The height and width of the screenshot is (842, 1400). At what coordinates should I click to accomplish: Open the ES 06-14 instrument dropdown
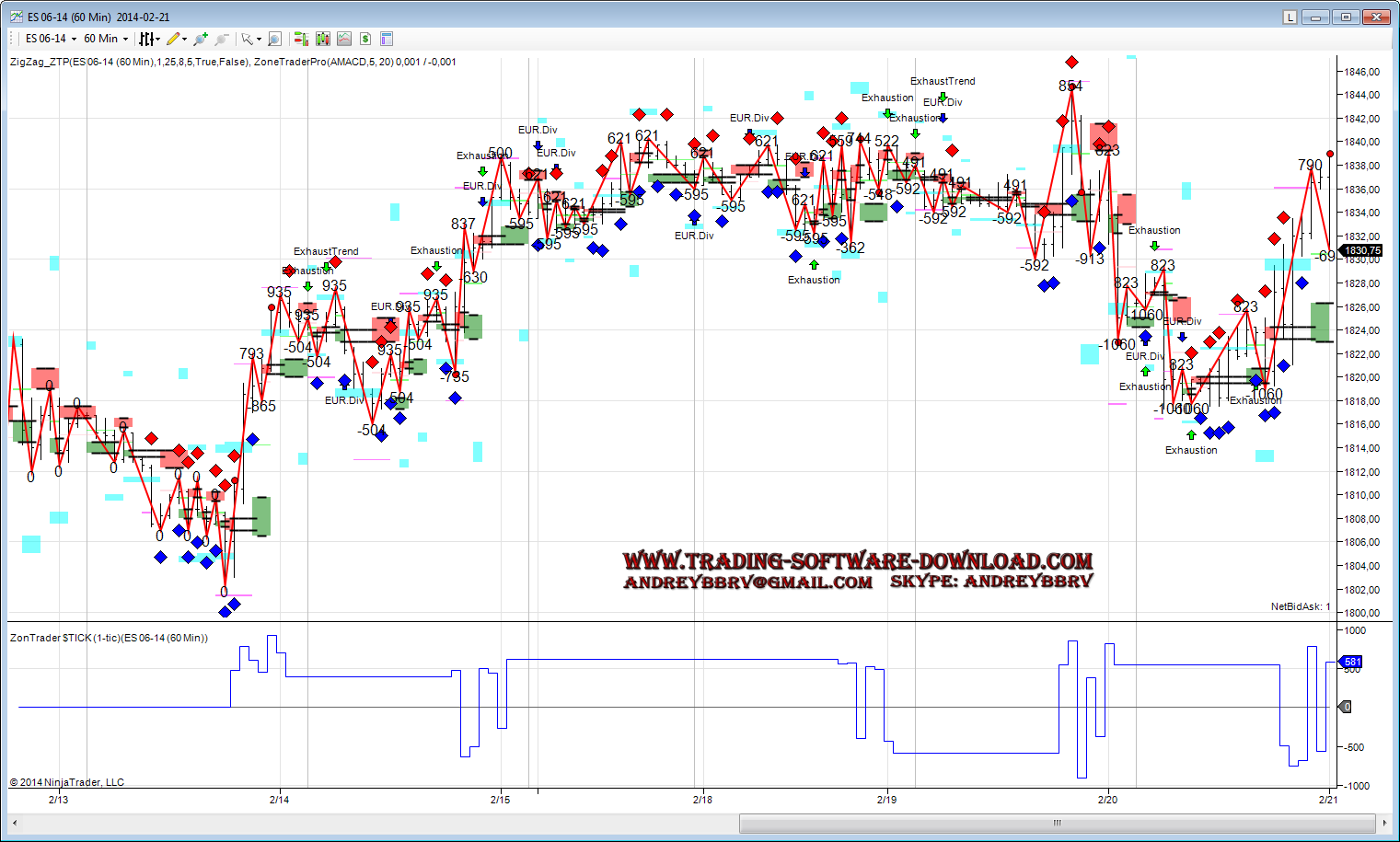(51, 39)
